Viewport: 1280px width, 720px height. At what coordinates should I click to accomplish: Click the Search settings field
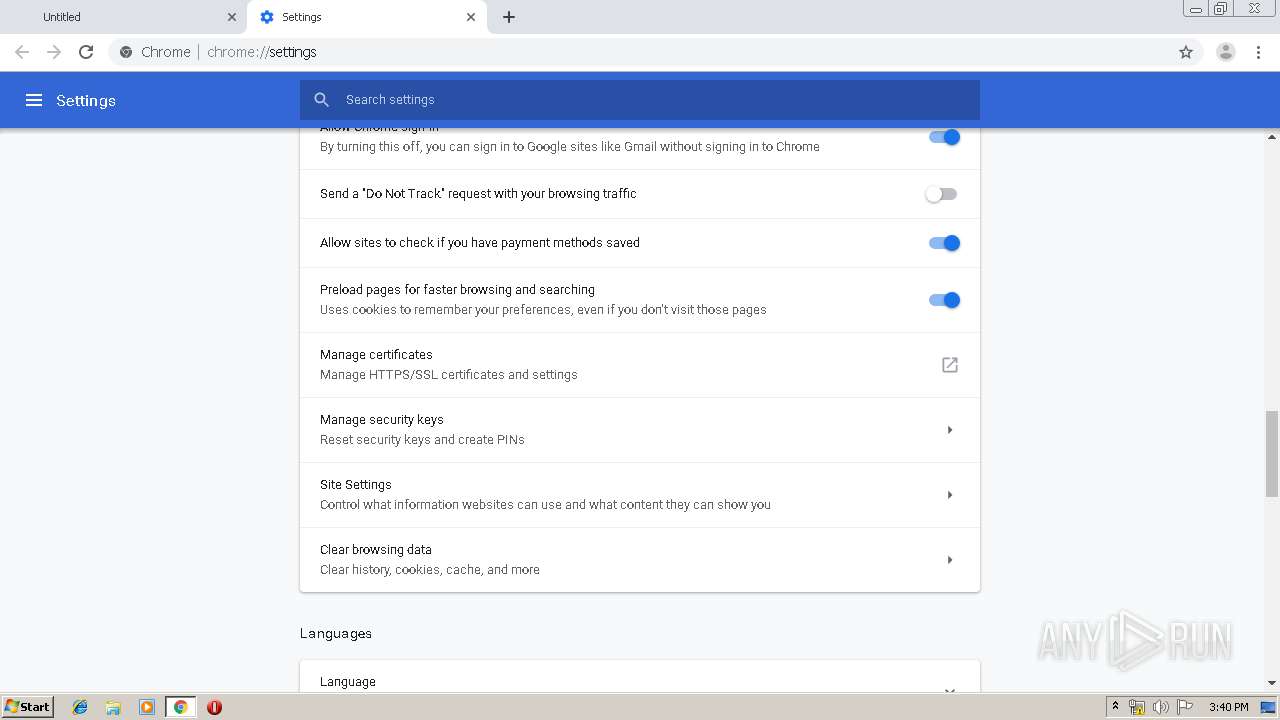click(x=640, y=100)
